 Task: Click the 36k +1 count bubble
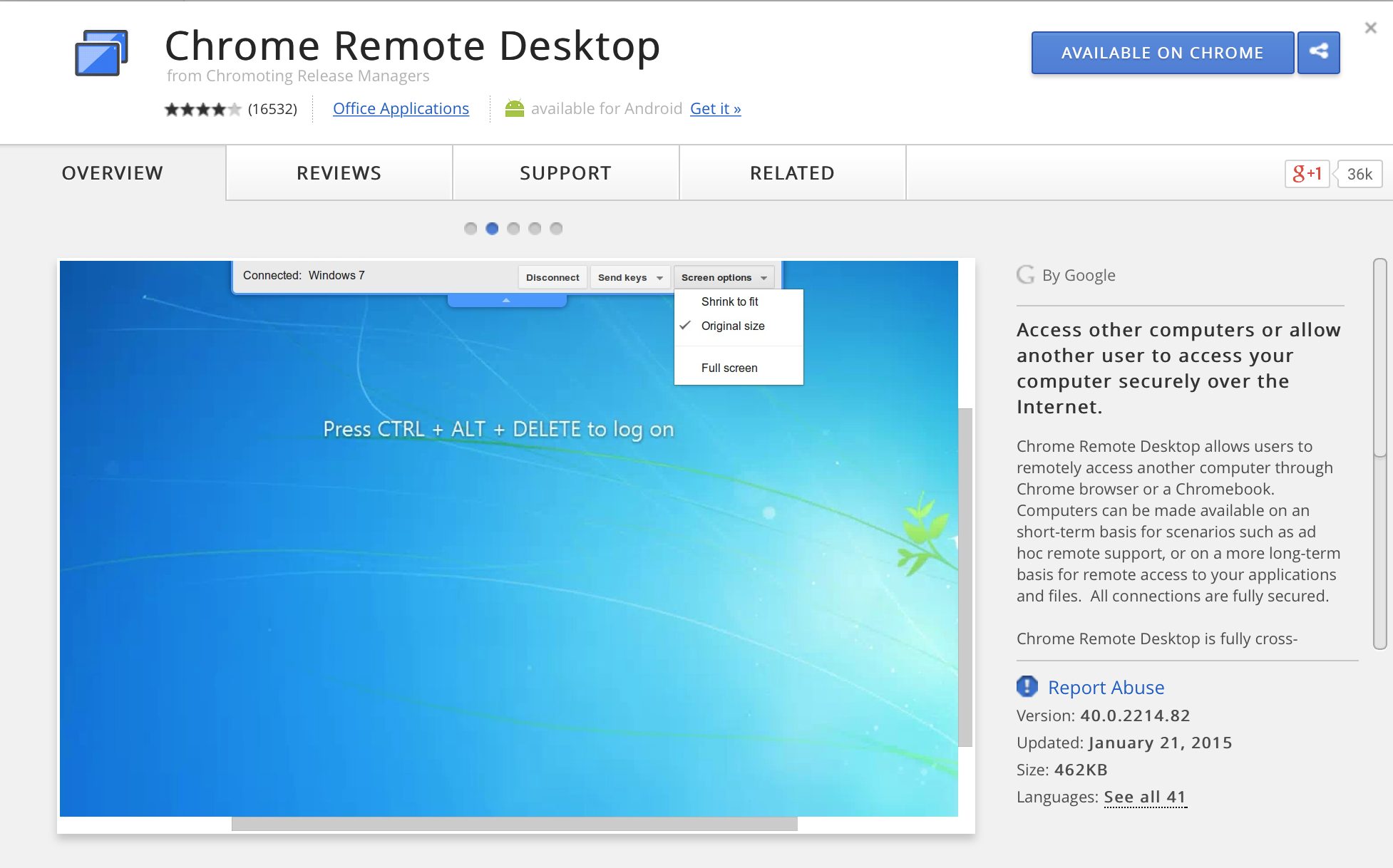(x=1359, y=174)
